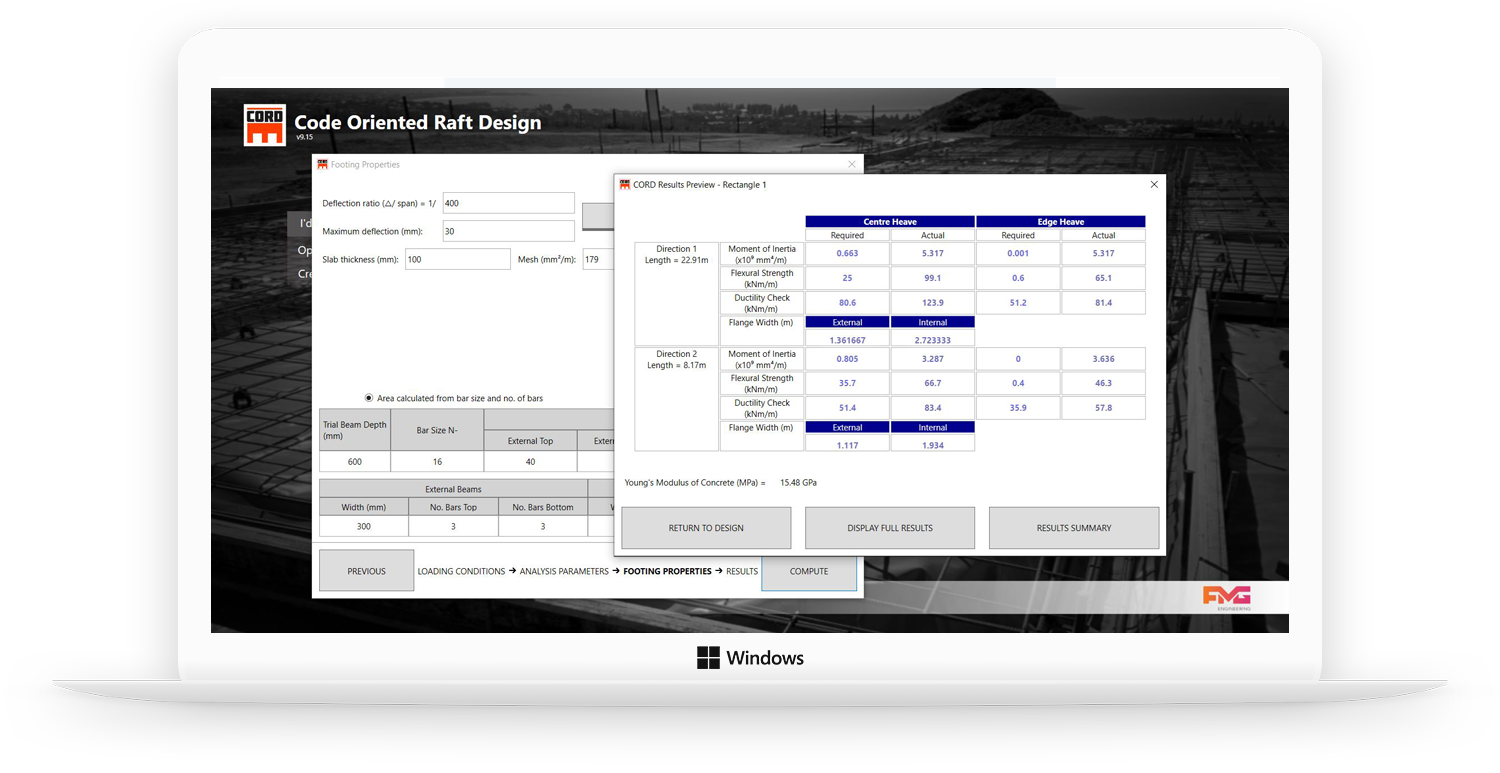Screen dimensions: 1500x773
Task: Click the flange width value 2.723333
Action: (933, 340)
